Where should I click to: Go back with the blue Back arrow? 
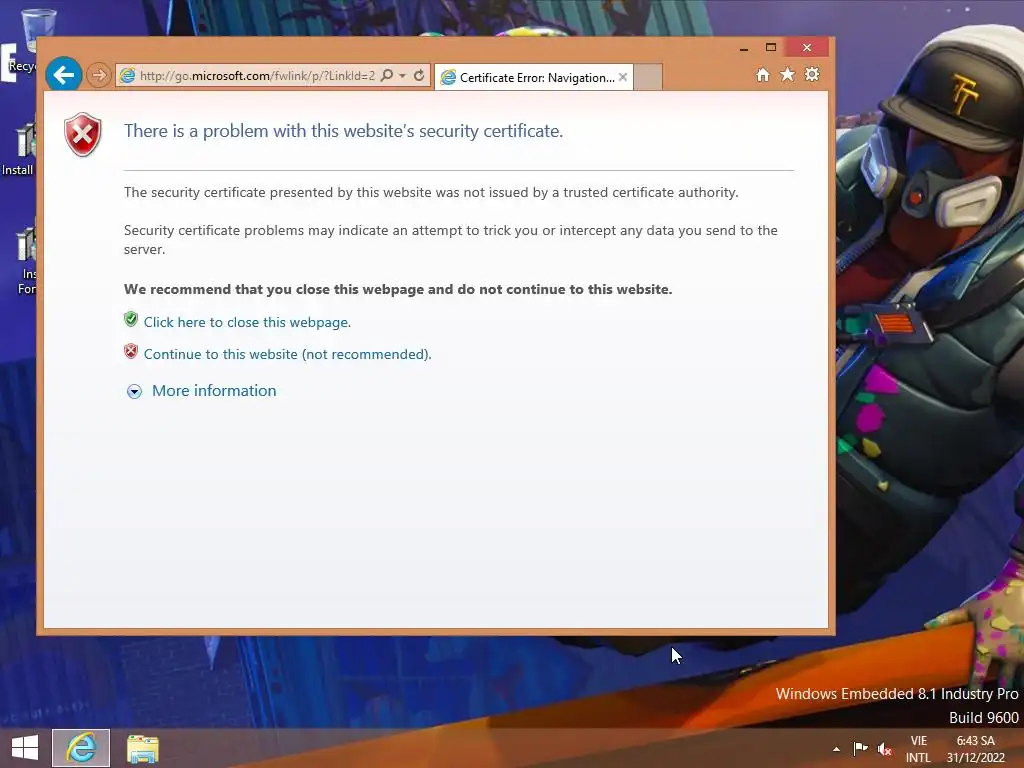point(64,75)
